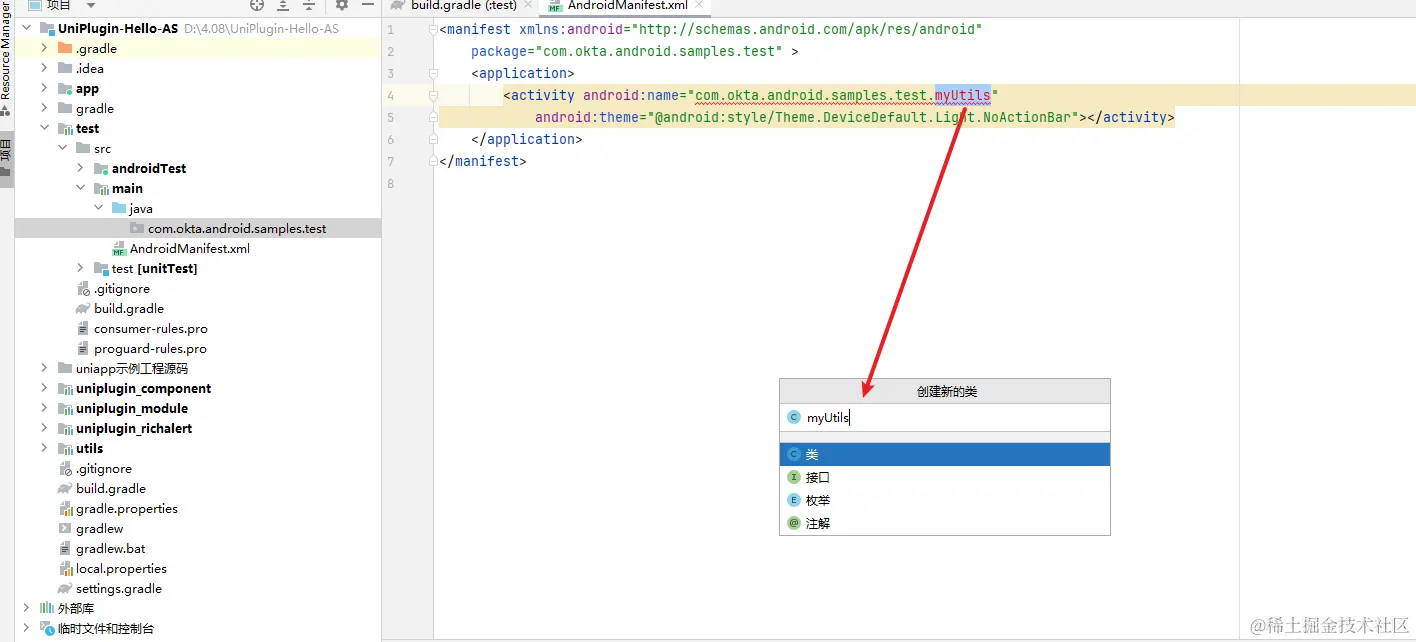Click the Expand All icon in project panel

[x=283, y=5]
